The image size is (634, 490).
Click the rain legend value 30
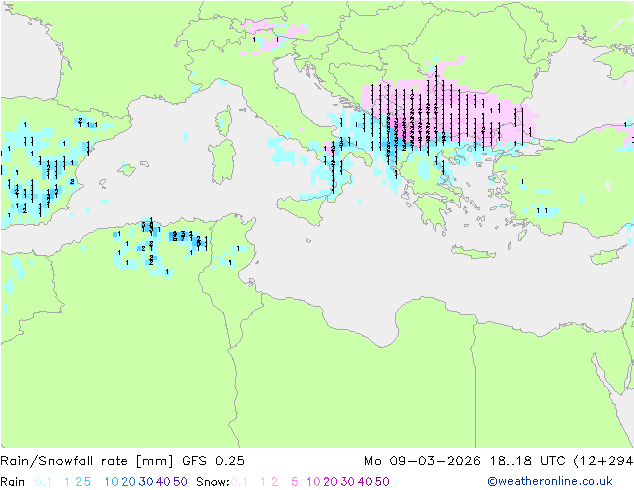pos(146,482)
